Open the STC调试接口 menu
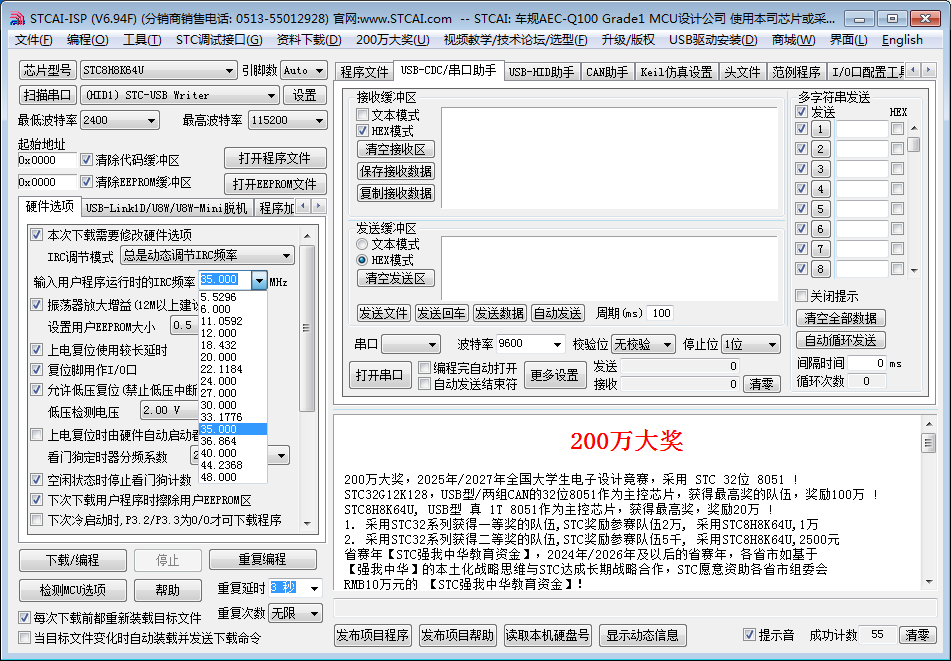Screen dimensions: 951x661 [x=219, y=40]
